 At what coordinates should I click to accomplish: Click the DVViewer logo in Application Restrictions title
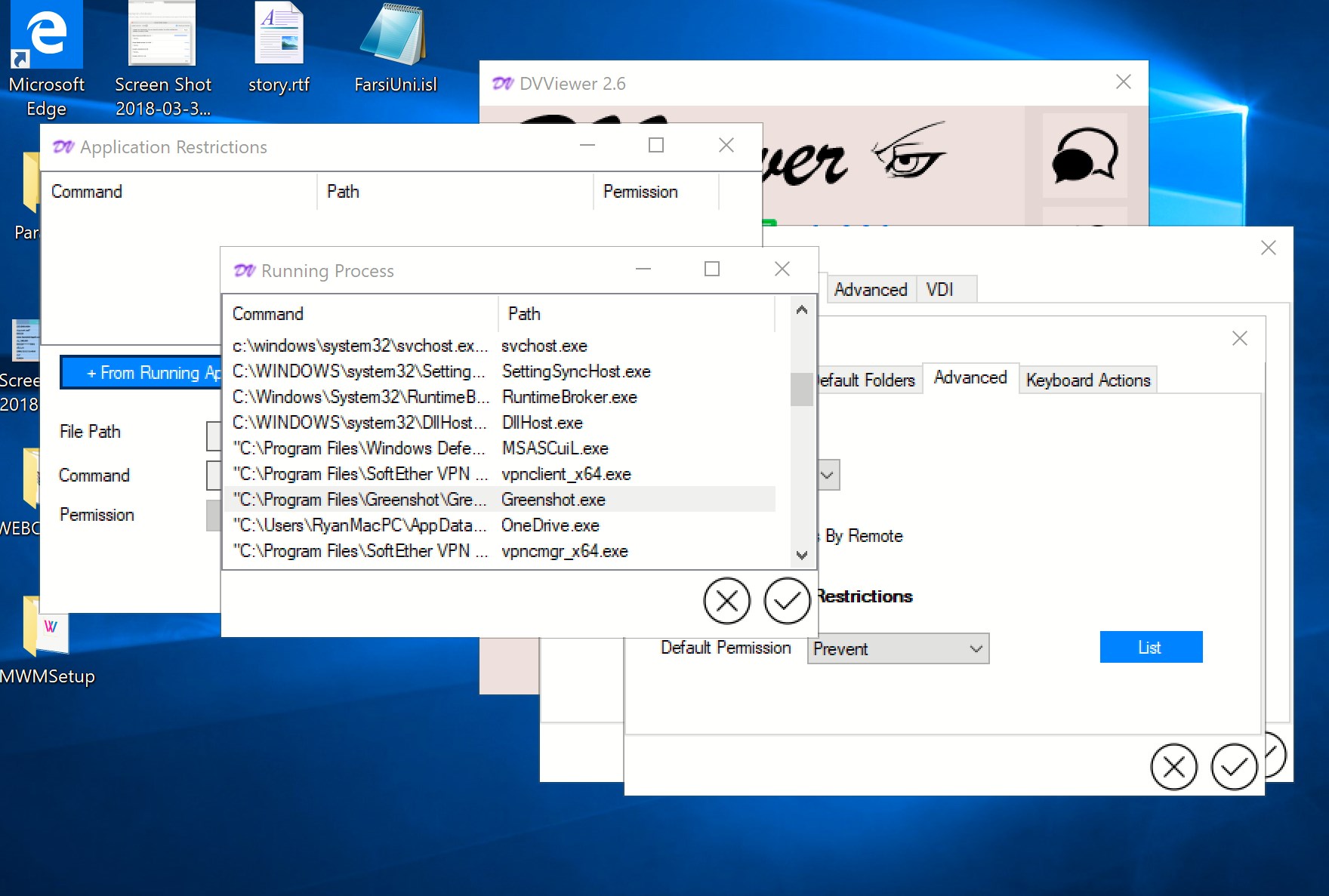coord(63,146)
